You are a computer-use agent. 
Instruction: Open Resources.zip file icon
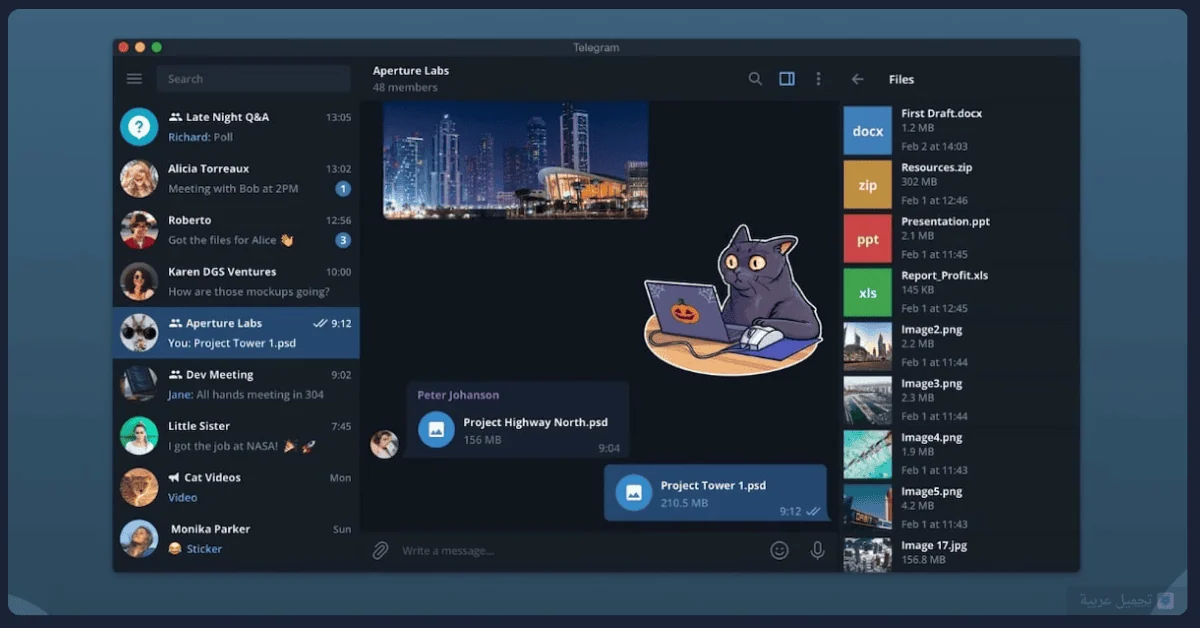pyautogui.click(x=867, y=185)
